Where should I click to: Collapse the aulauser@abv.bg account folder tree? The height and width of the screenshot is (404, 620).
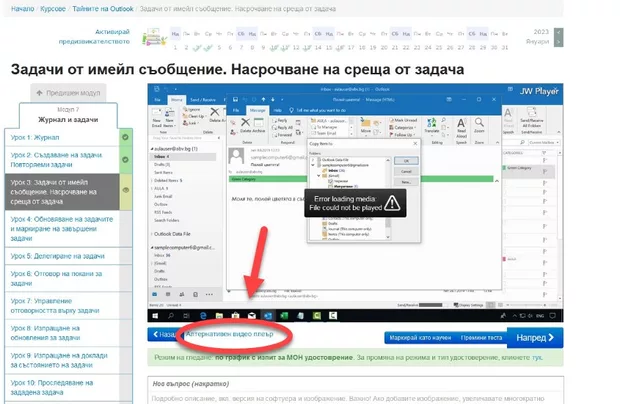152,149
